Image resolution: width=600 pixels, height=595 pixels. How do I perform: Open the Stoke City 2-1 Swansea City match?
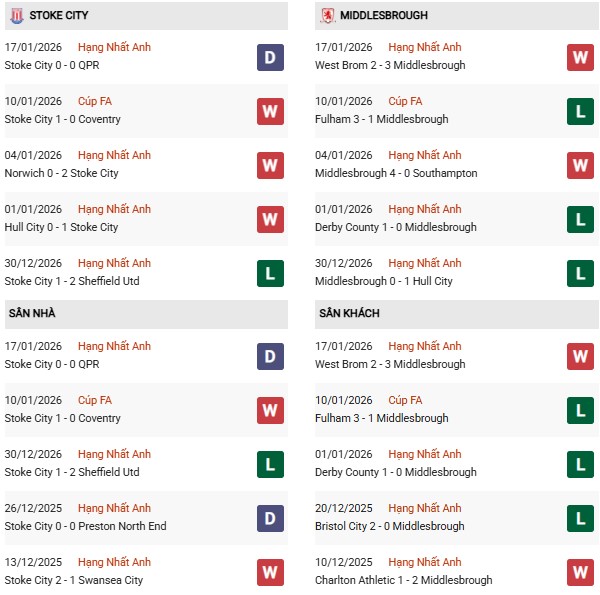[x=73, y=580]
